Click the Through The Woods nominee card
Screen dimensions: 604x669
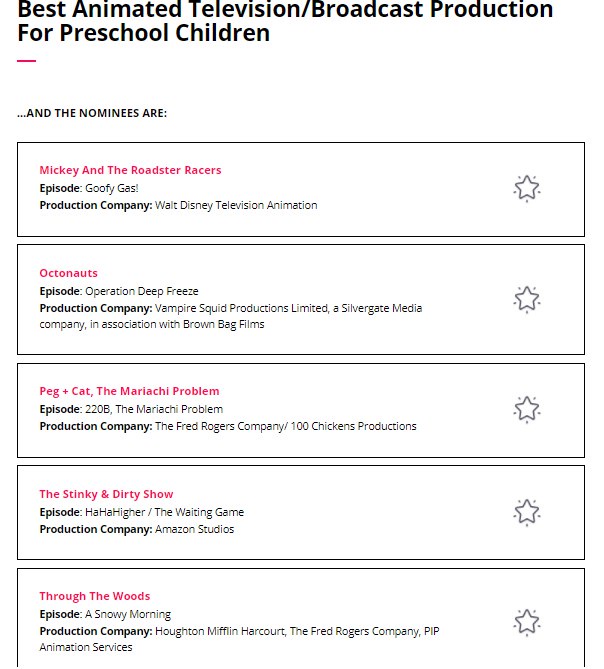coord(301,618)
